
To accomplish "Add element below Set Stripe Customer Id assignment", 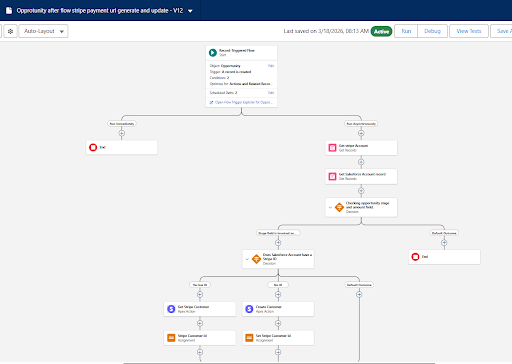I will click(278, 352).
